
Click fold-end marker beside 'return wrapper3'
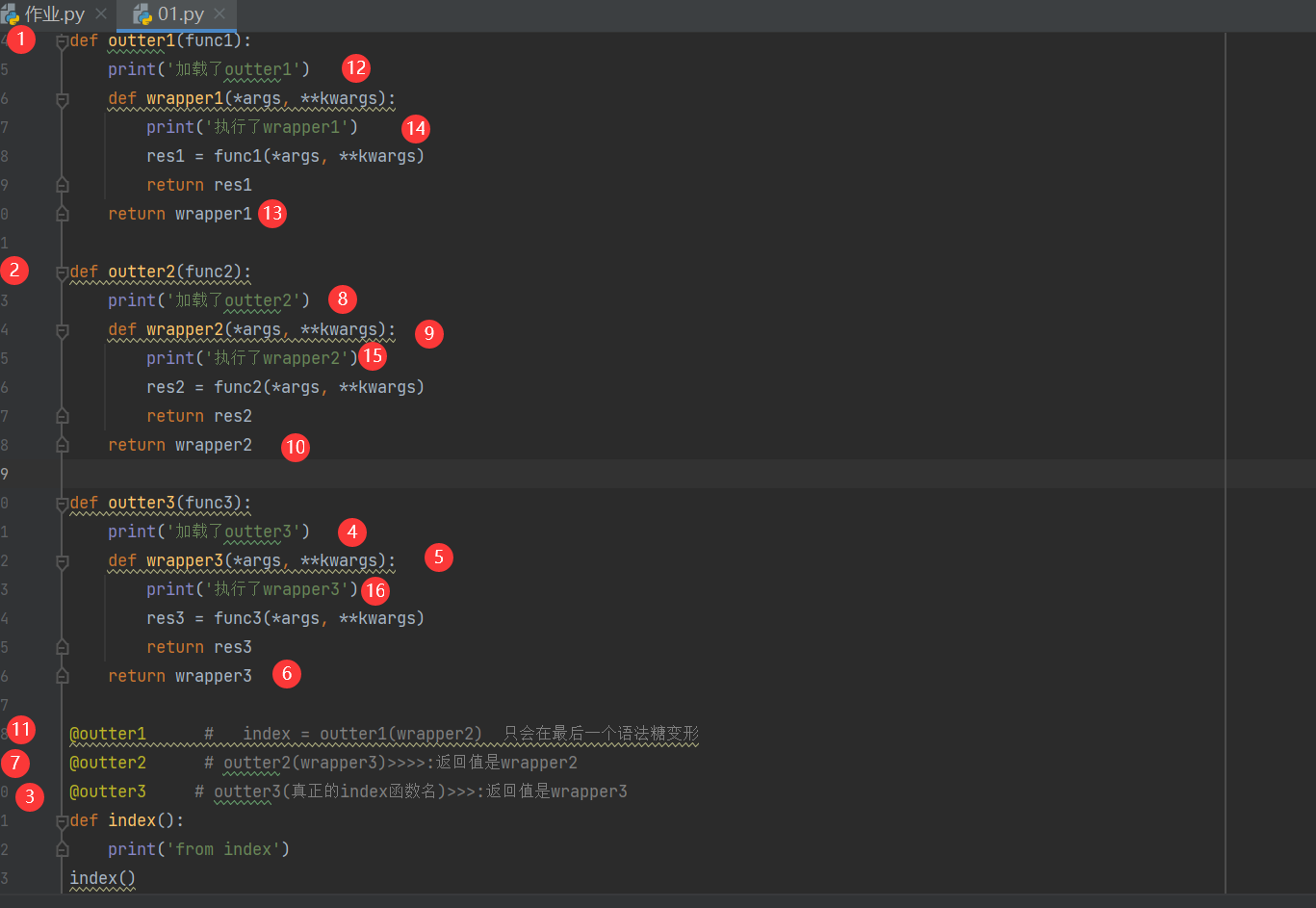[x=63, y=676]
